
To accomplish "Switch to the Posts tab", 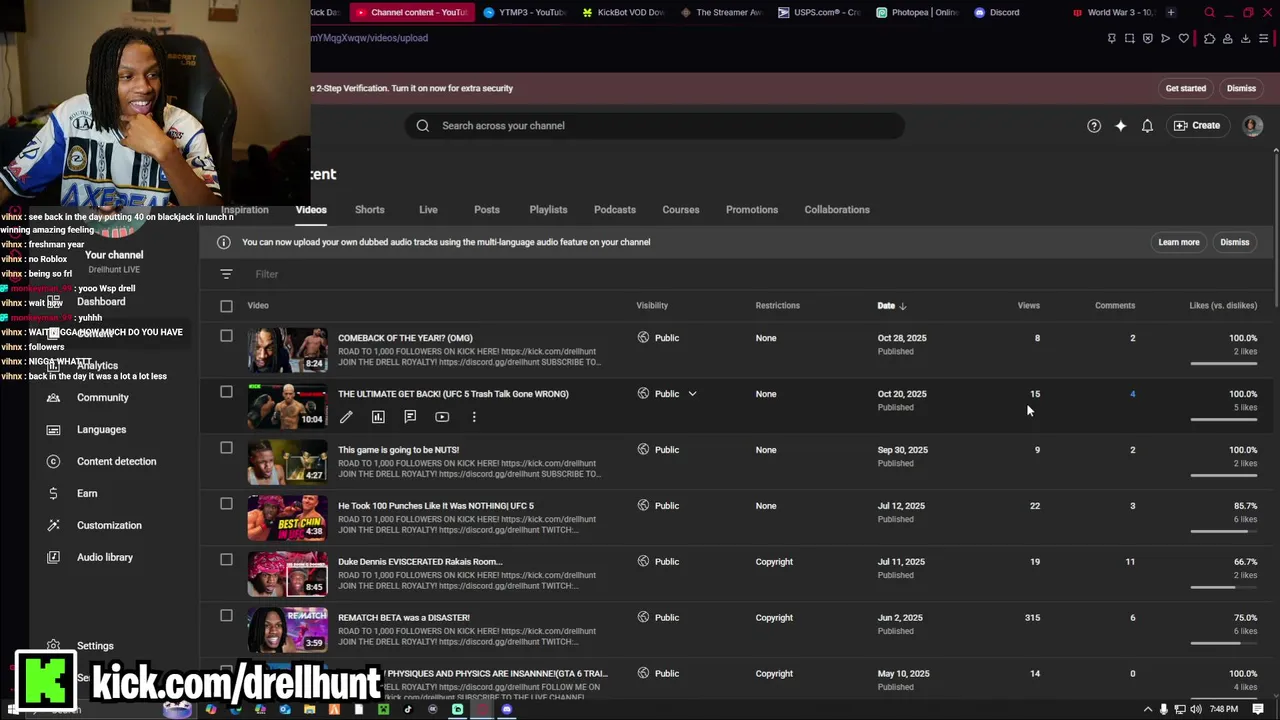I will pyautogui.click(x=487, y=210).
